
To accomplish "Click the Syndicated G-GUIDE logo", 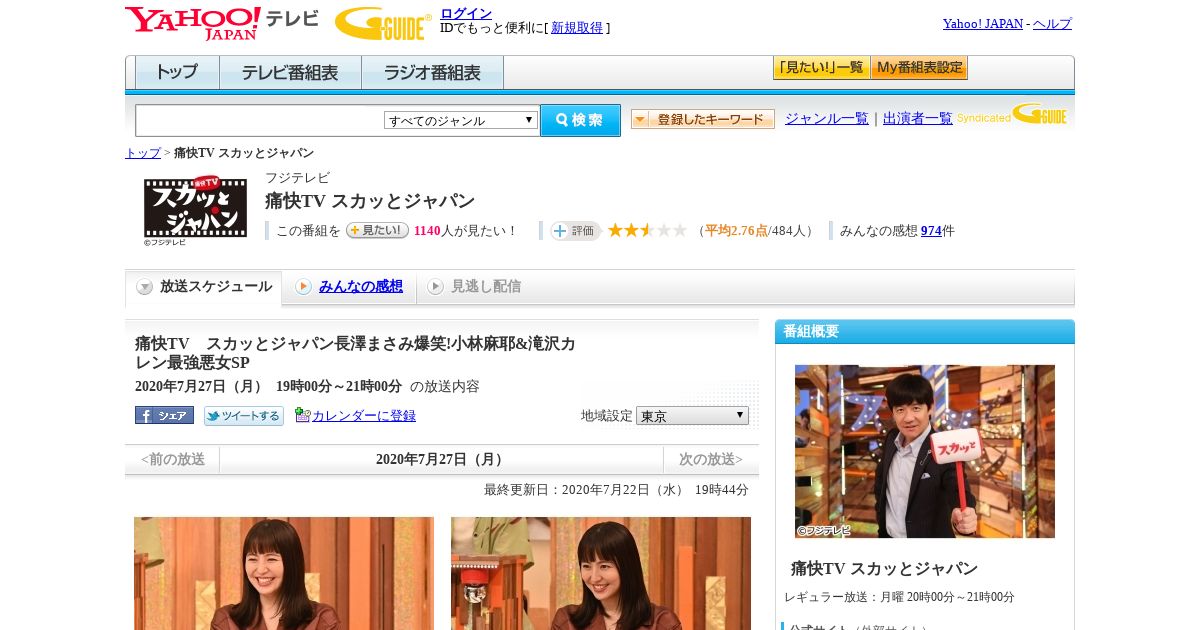I will point(1012,114).
